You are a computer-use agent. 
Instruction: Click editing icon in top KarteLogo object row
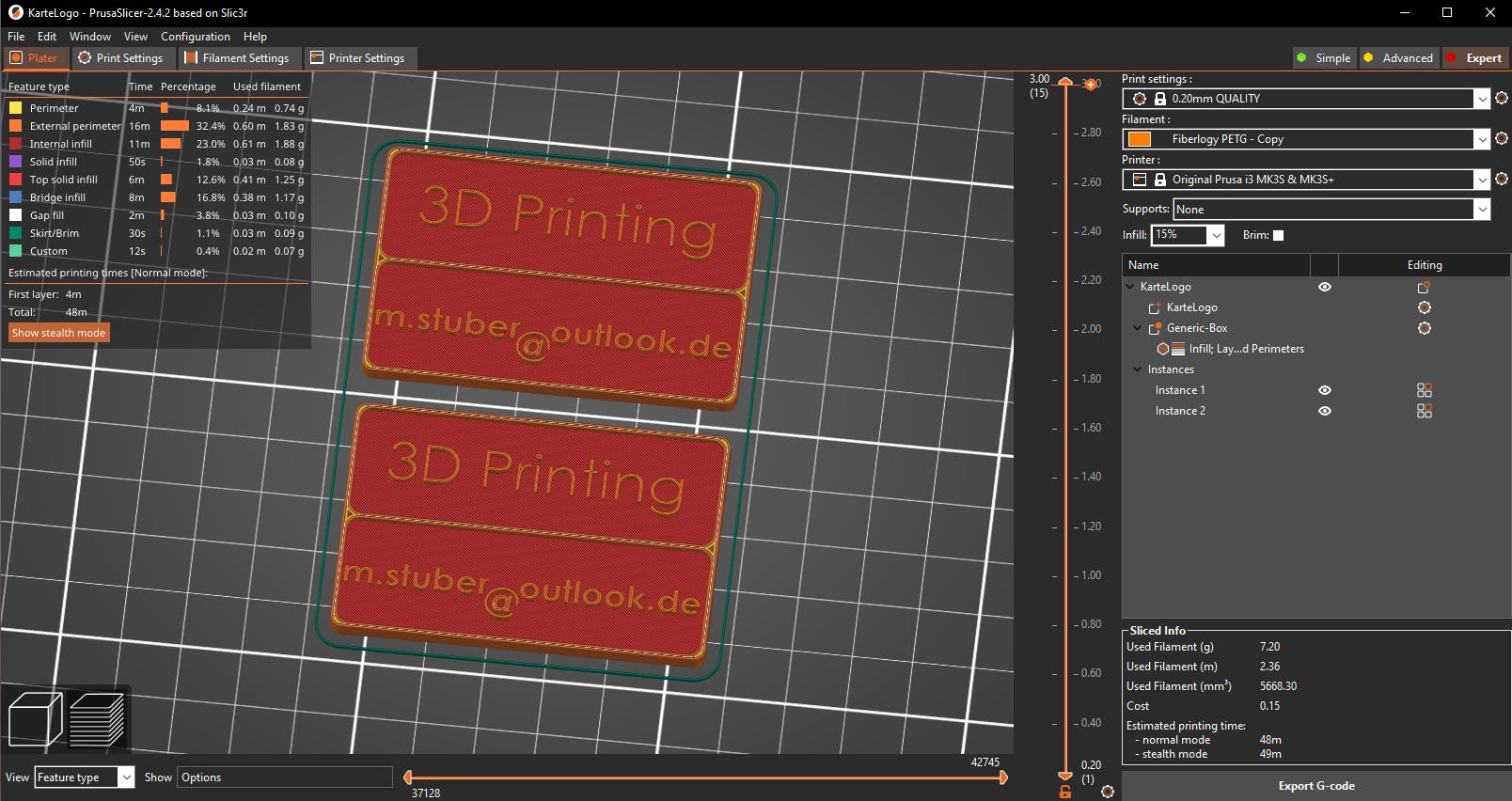pos(1424,287)
